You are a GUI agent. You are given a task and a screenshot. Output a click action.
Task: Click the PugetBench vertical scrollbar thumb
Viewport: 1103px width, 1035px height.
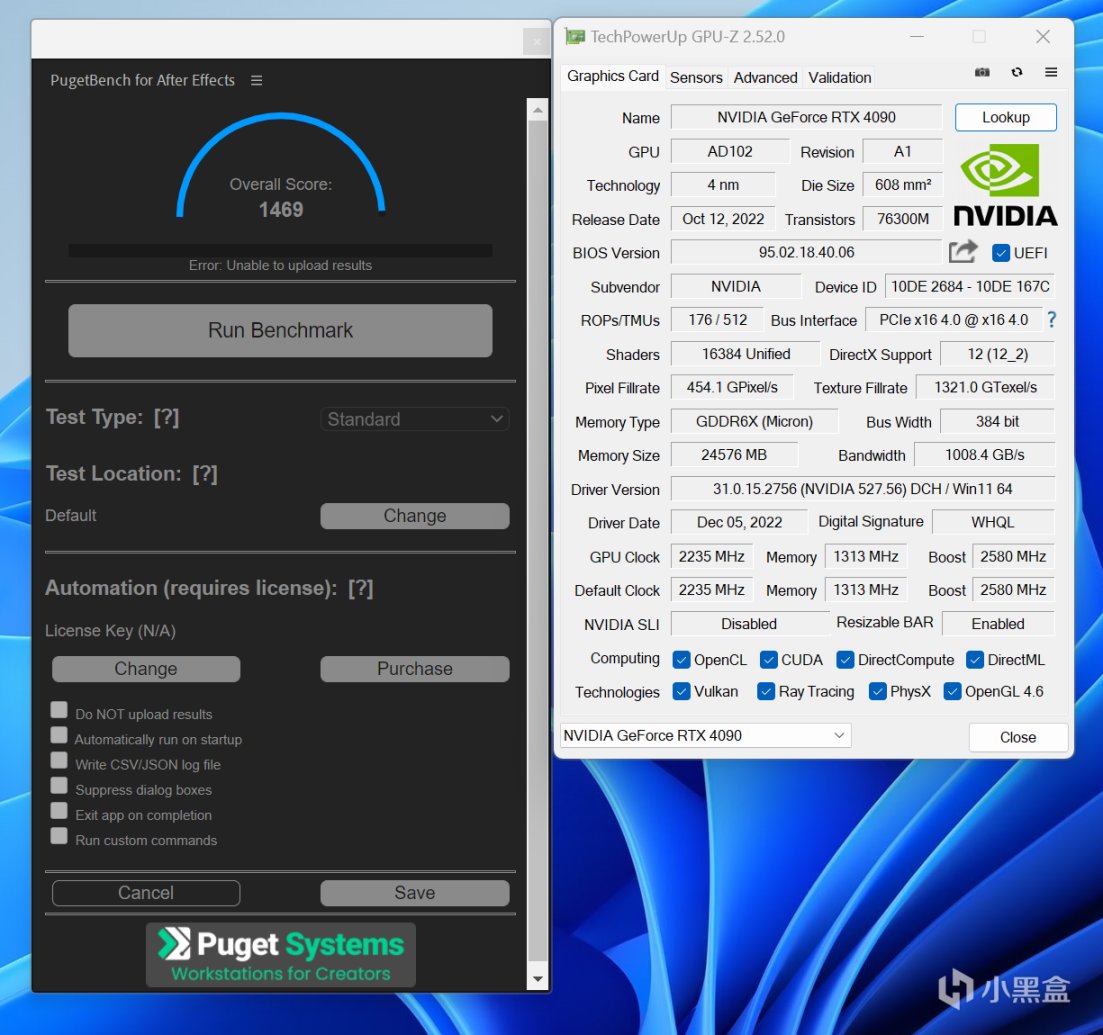point(537,542)
